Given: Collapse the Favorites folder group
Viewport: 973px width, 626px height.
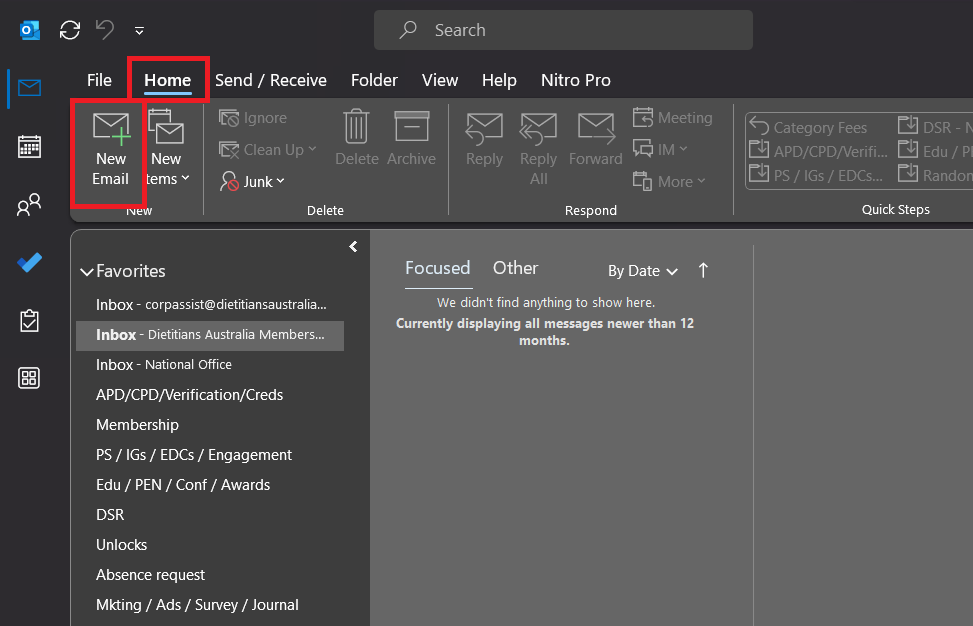Looking at the screenshot, I should point(85,271).
